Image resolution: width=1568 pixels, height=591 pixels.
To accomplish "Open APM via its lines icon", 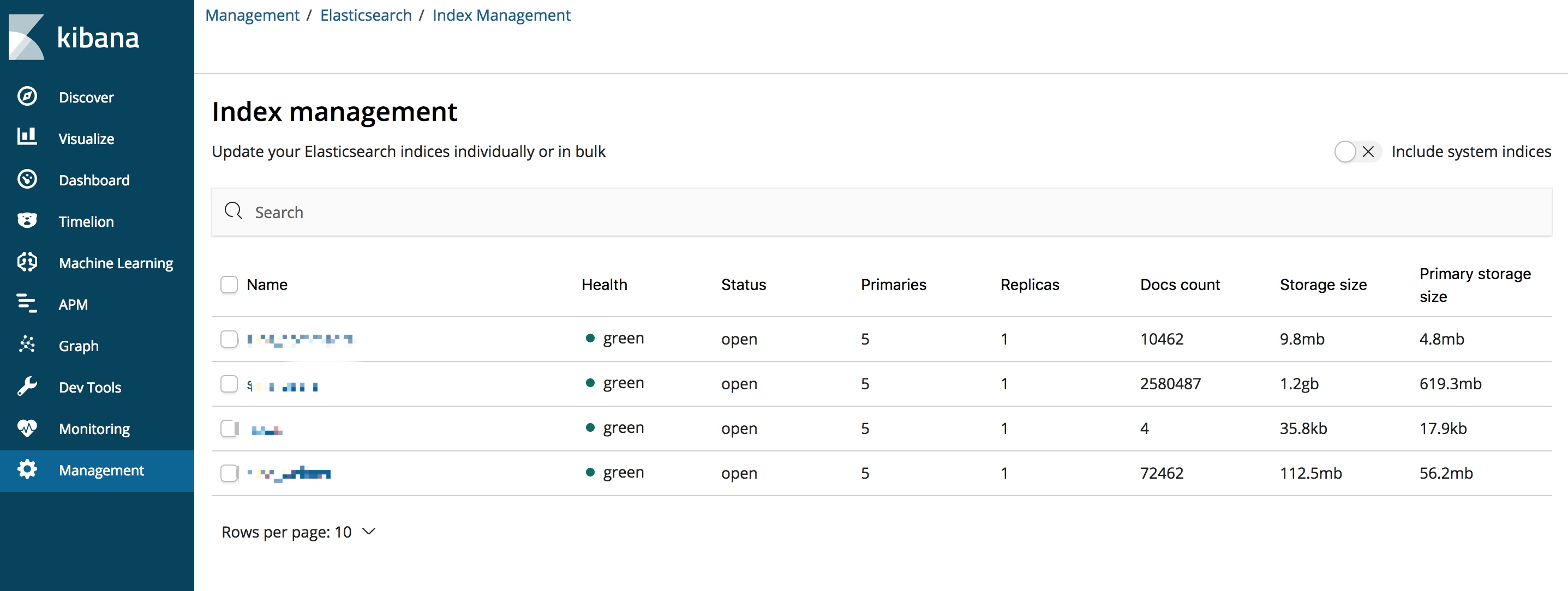I will [x=27, y=303].
